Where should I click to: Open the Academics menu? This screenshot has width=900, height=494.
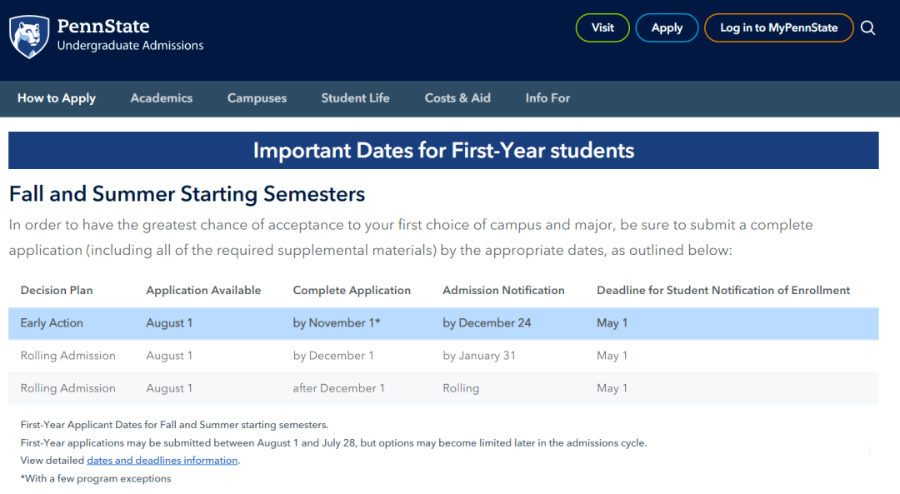pos(161,98)
